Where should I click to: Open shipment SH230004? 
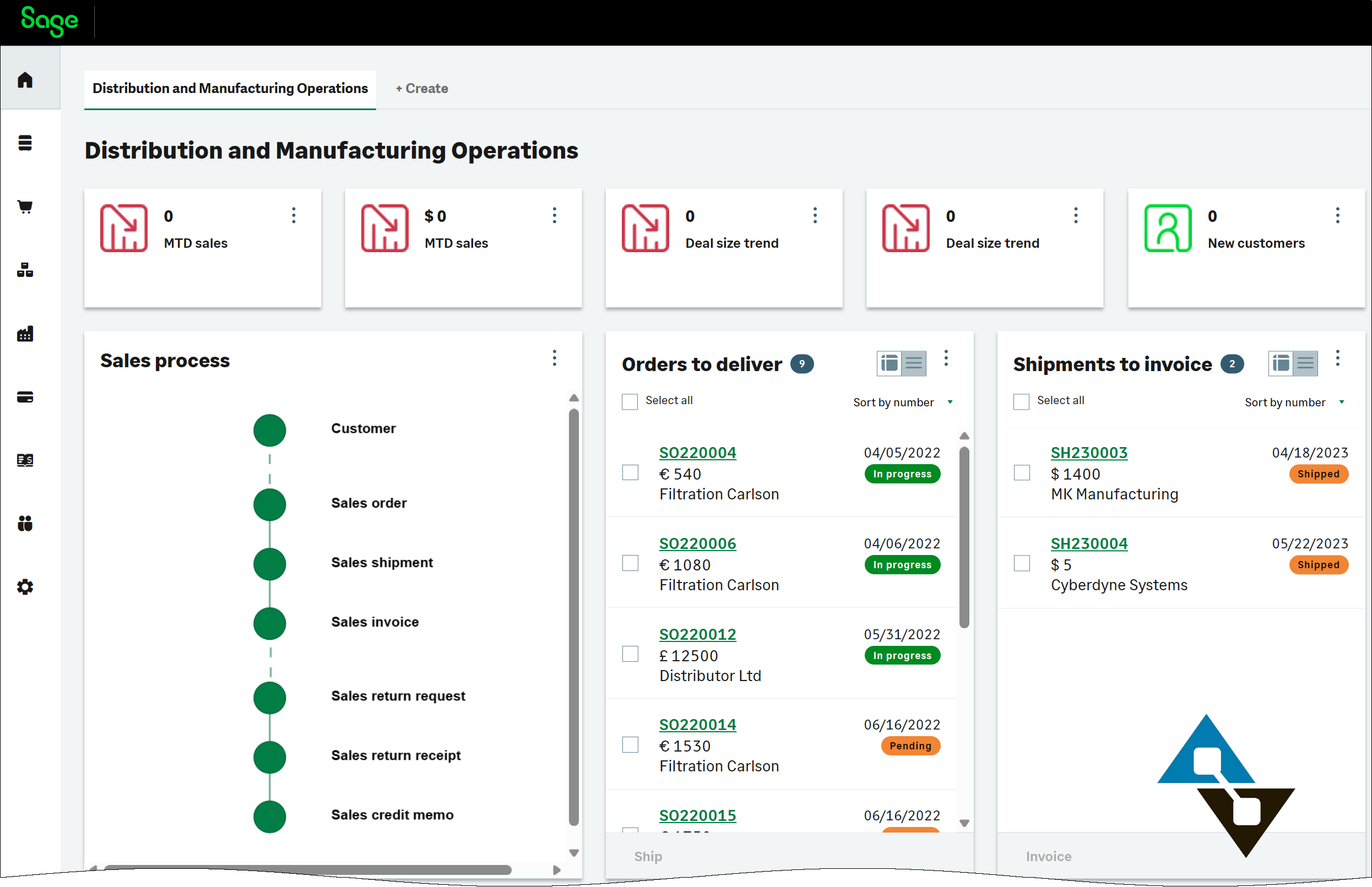point(1089,543)
